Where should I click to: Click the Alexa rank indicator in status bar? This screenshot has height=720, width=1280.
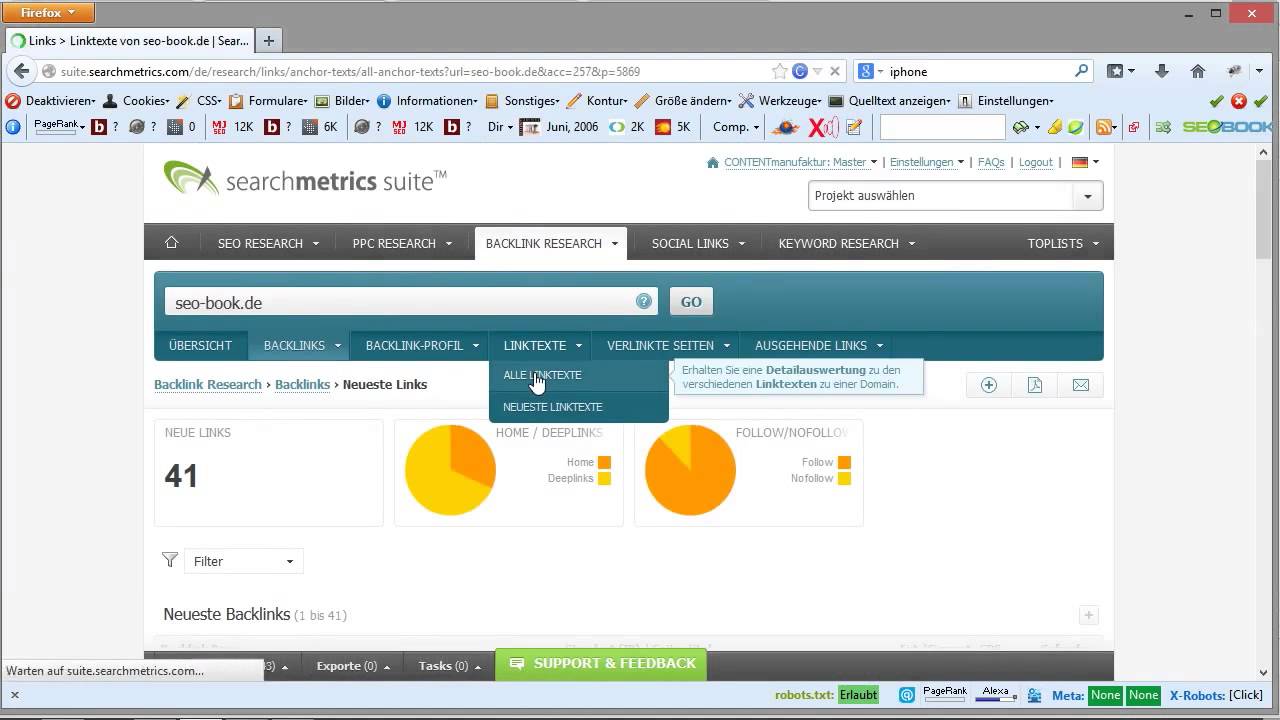tap(998, 694)
